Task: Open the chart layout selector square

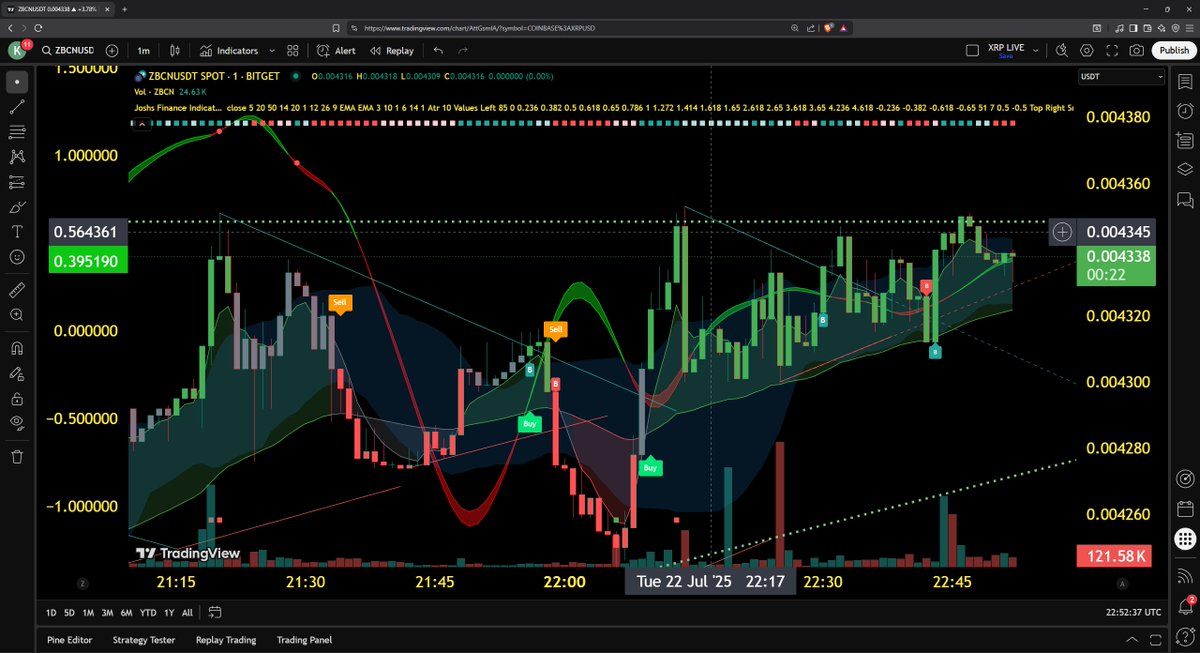Action: pos(972,50)
